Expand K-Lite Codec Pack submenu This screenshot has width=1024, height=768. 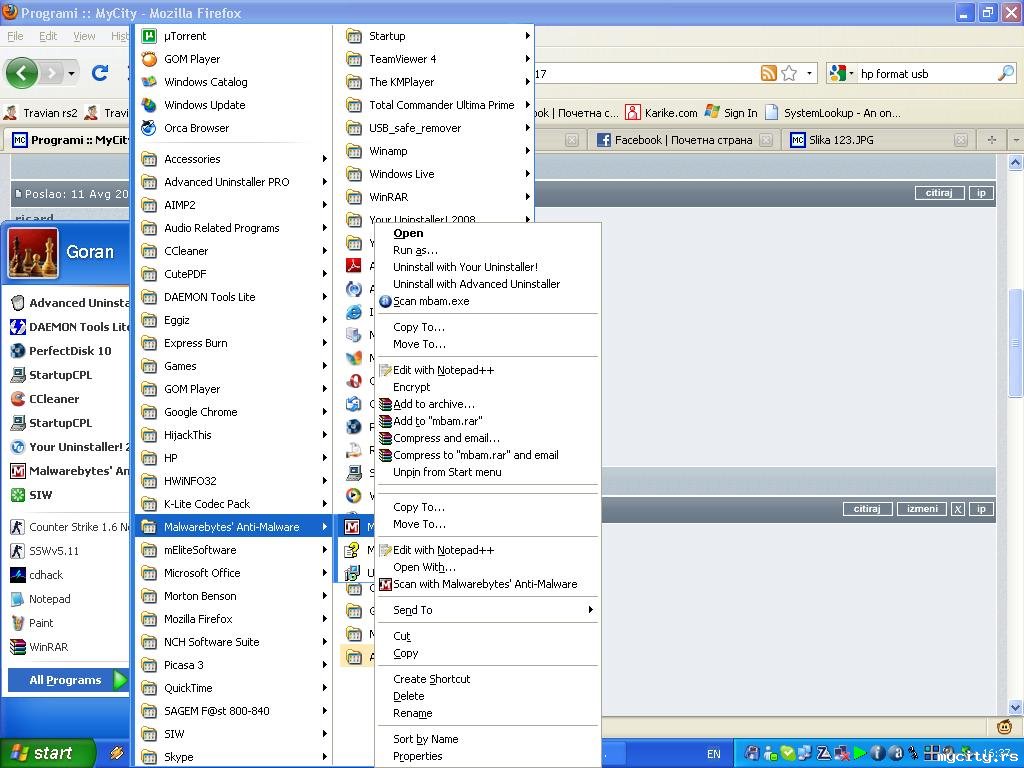point(234,504)
